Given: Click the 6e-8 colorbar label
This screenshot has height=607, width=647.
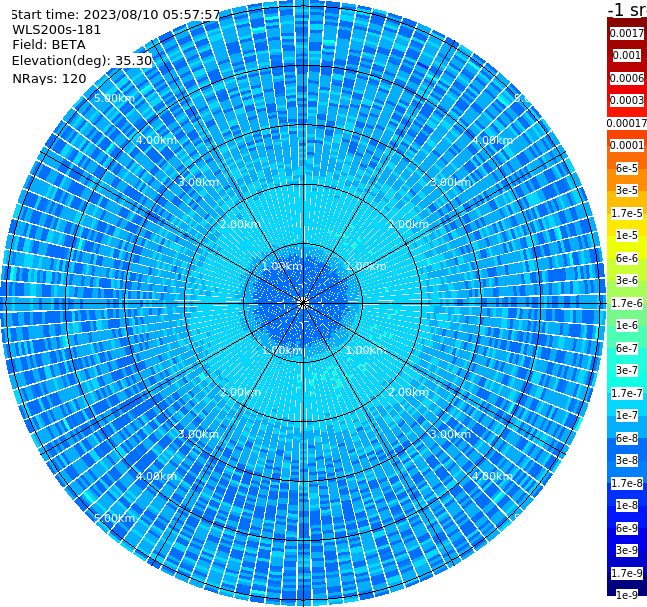Looking at the screenshot, I should pos(627,438).
